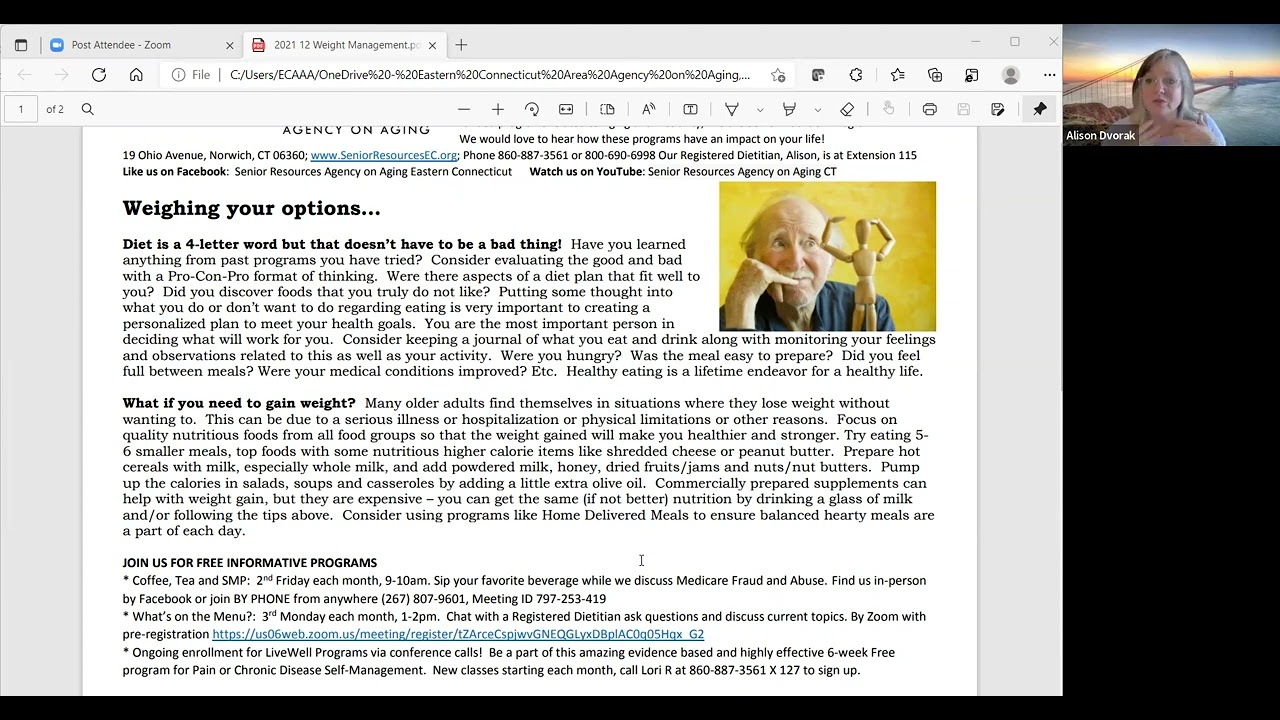This screenshot has width=1280, height=720.
Task: Open a new browser tab
Action: (x=461, y=45)
